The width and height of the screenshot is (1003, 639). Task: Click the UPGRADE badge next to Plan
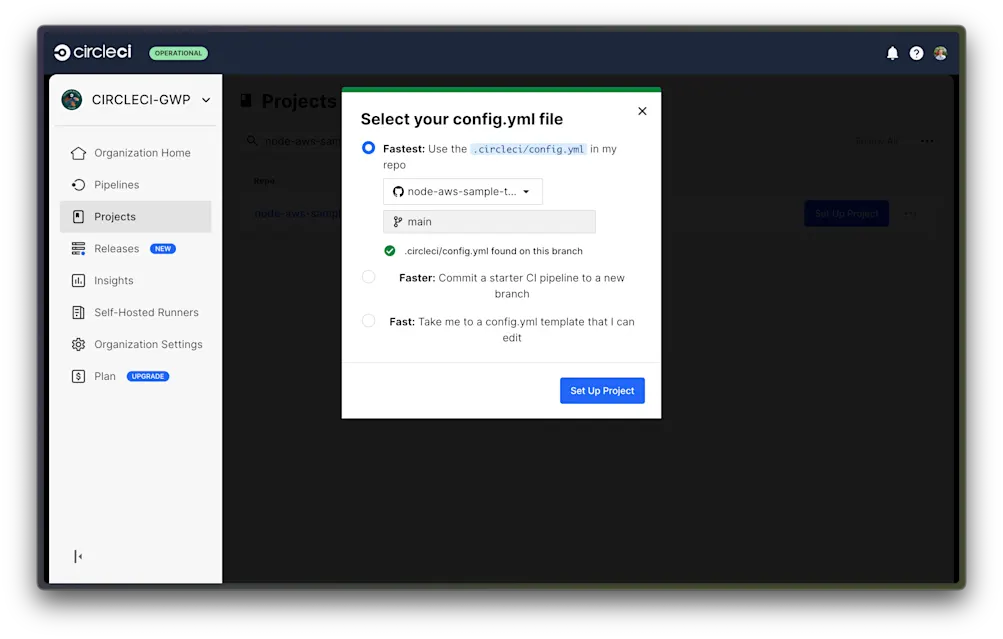click(147, 376)
